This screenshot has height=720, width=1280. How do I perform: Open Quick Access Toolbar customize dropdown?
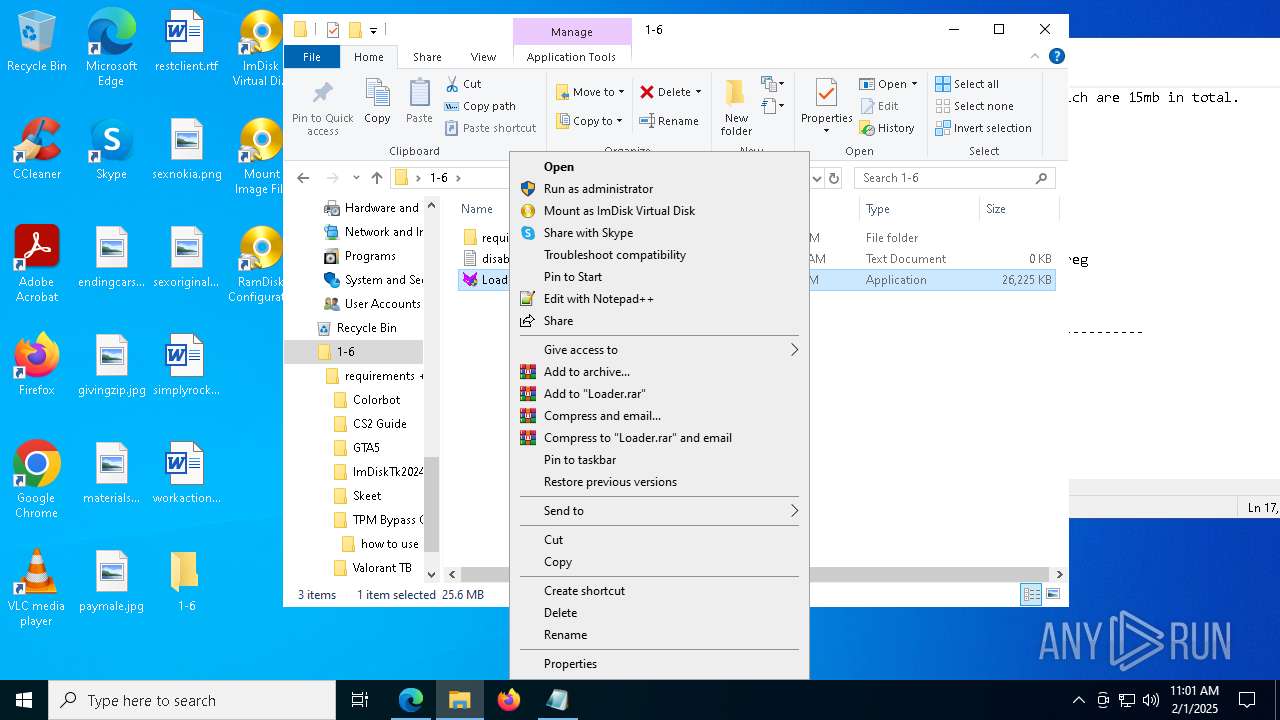(x=373, y=30)
